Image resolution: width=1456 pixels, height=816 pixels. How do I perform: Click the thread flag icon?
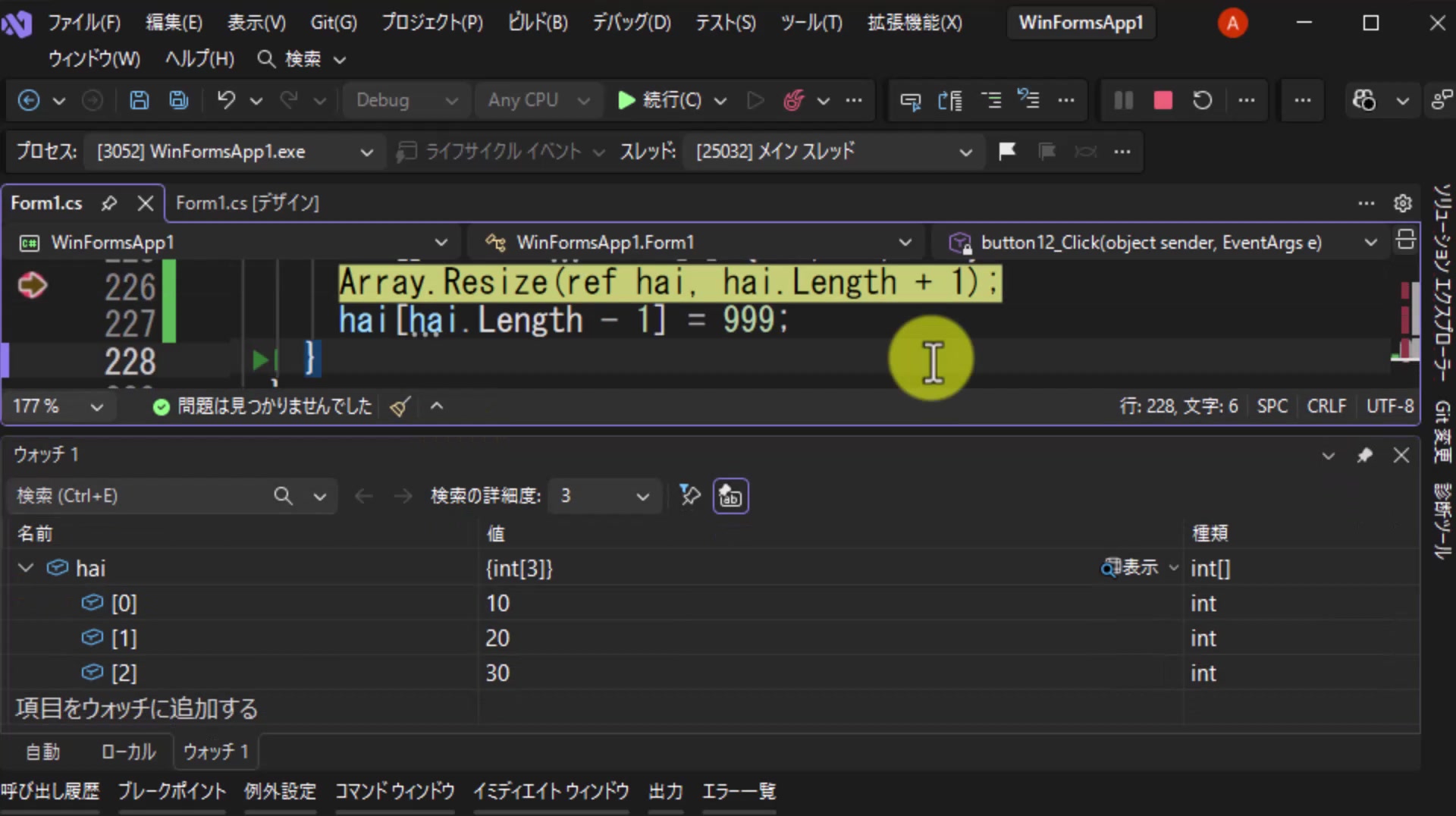[1007, 152]
